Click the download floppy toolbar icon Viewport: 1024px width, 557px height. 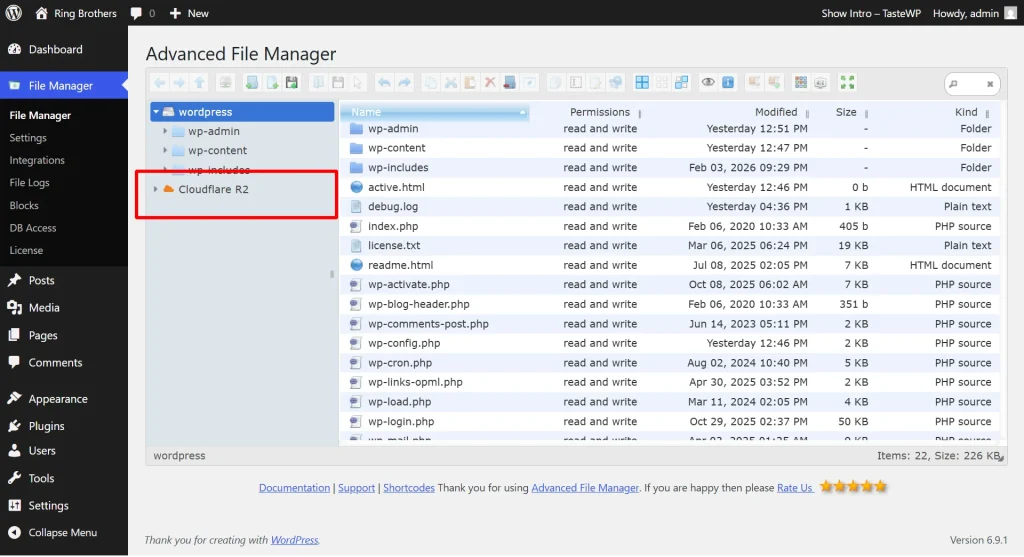(338, 82)
